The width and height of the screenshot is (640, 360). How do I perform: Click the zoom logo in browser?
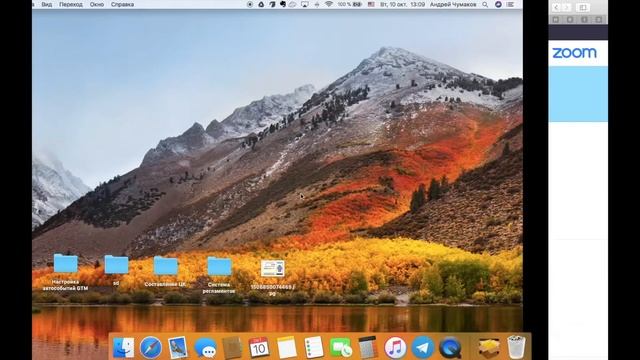pyautogui.click(x=574, y=53)
